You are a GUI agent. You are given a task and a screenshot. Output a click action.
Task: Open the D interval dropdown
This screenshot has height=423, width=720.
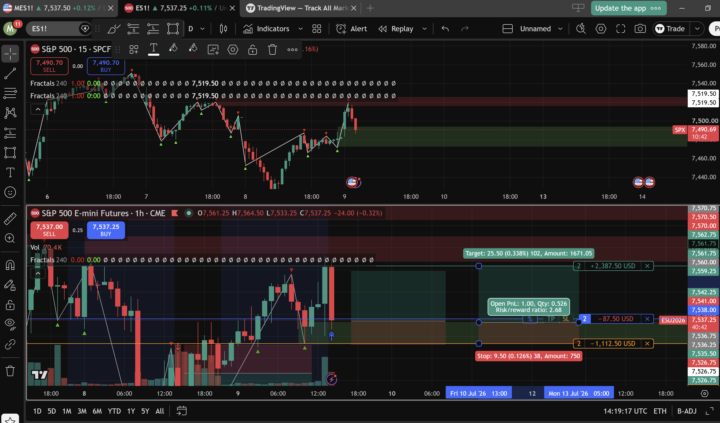[196, 28]
